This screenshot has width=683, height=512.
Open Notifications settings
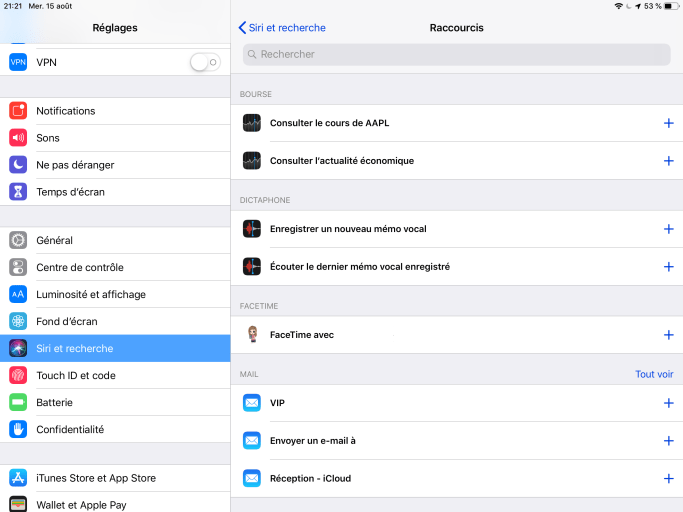tap(66, 111)
